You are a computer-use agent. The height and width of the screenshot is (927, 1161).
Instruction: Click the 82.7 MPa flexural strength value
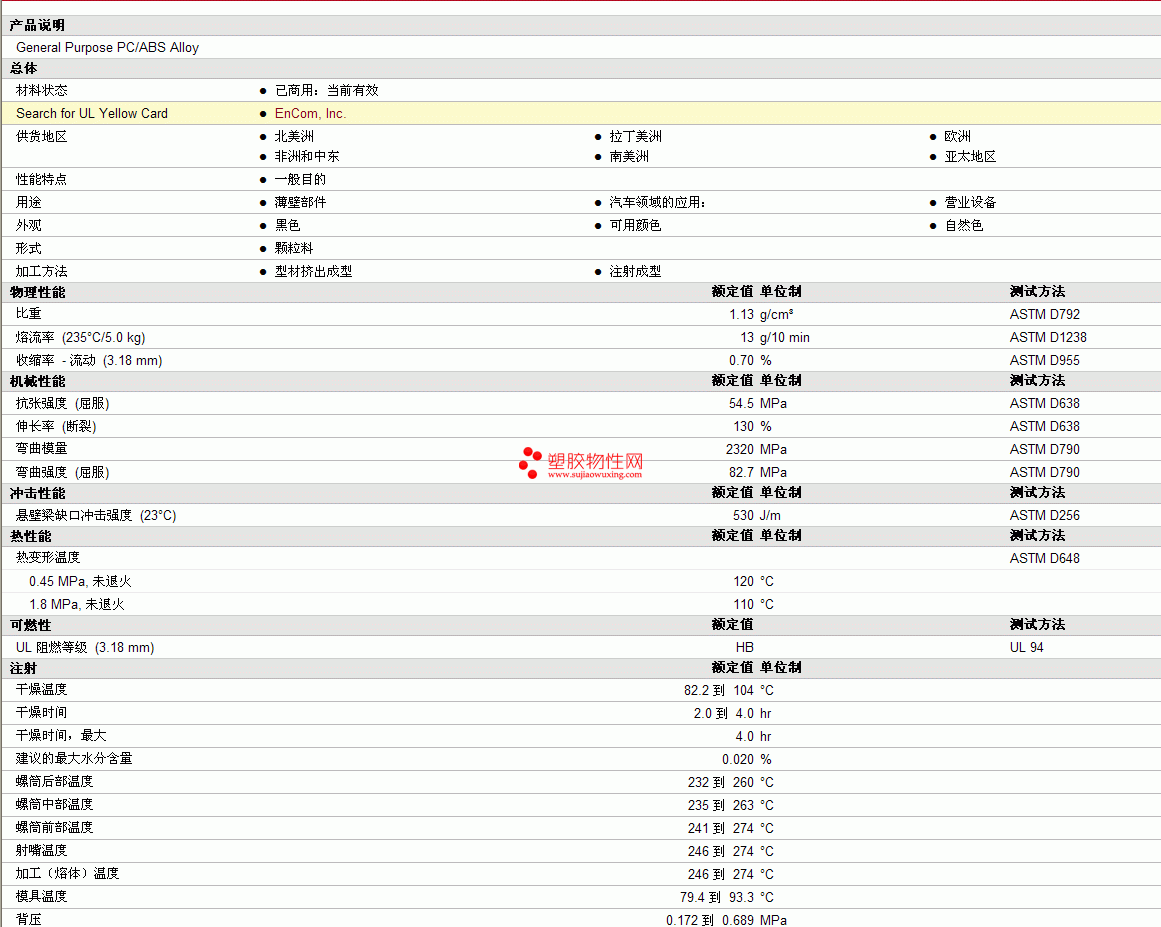click(757, 472)
